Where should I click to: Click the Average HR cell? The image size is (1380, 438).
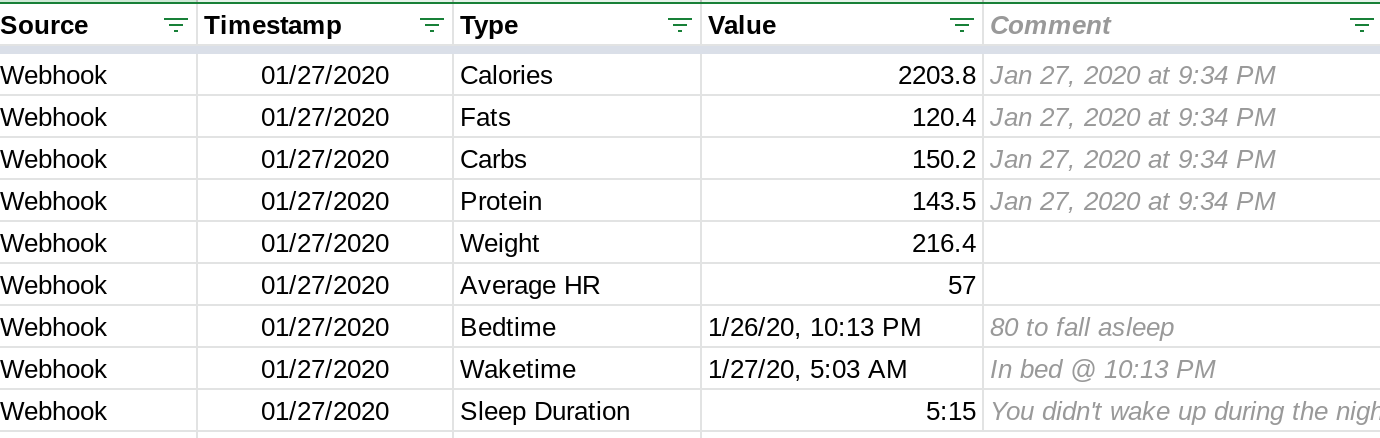[530, 285]
